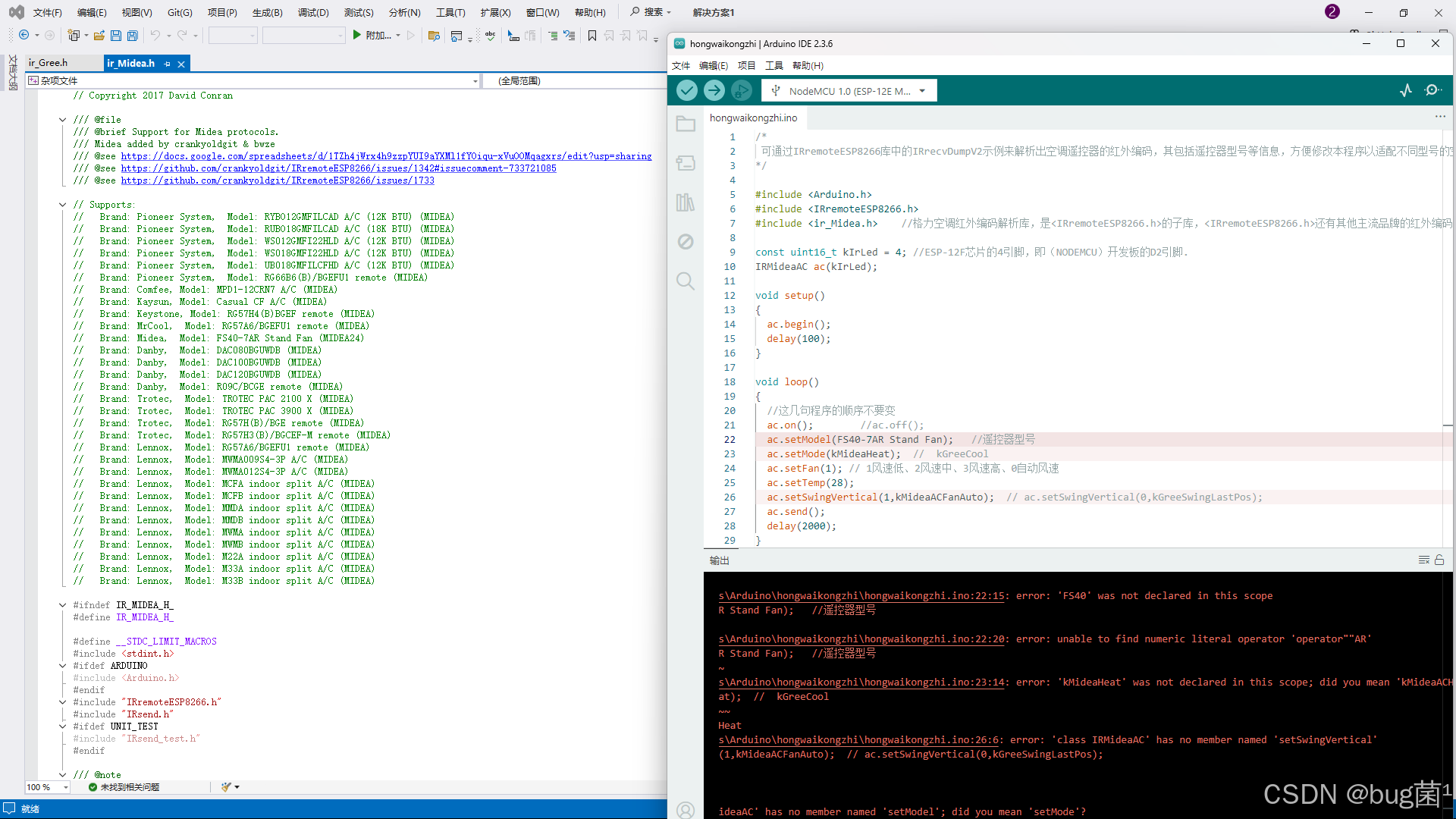
Task: Open the Serial Monitor icon
Action: coord(1432,90)
